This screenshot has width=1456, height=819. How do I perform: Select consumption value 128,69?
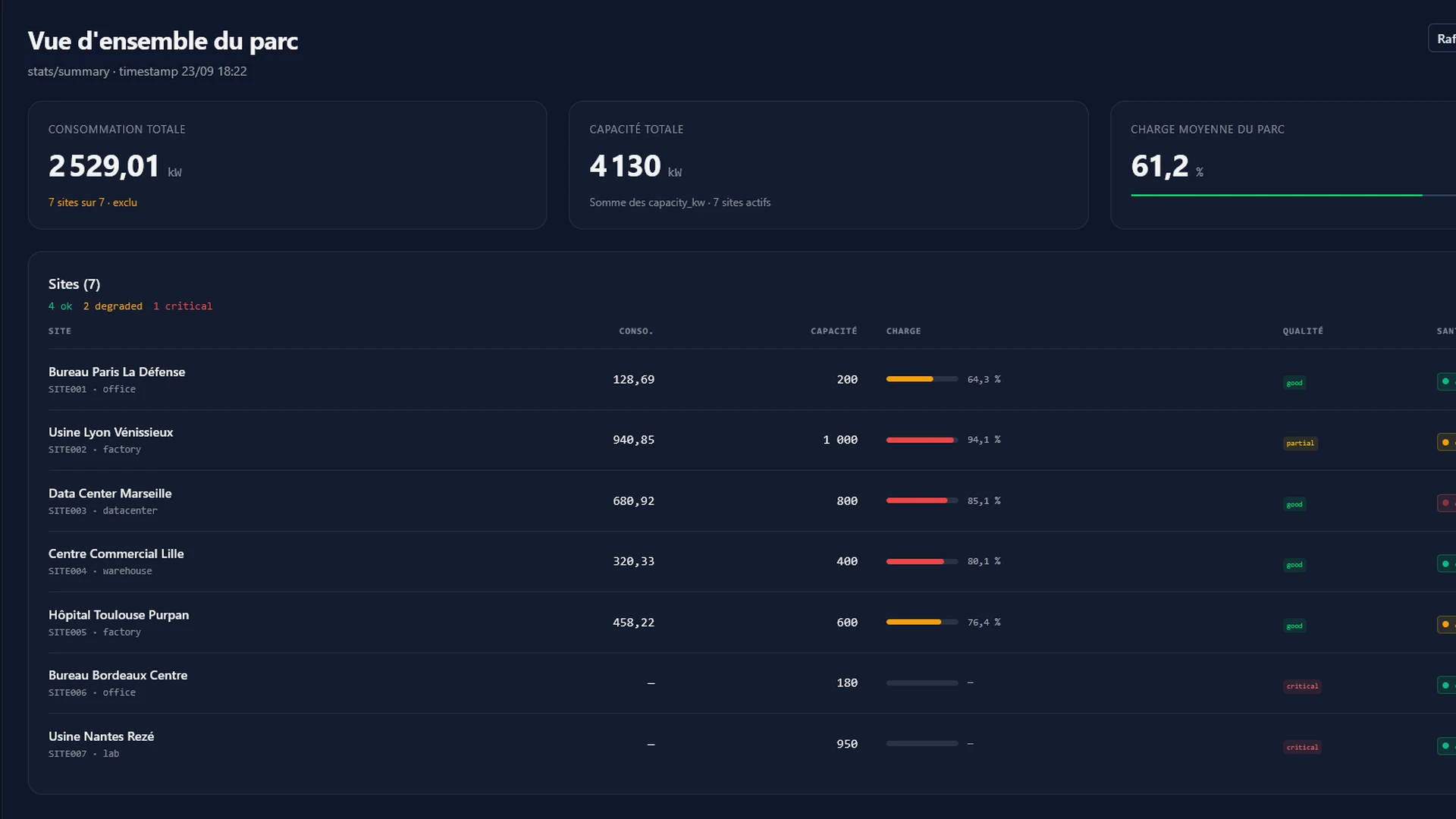click(633, 380)
